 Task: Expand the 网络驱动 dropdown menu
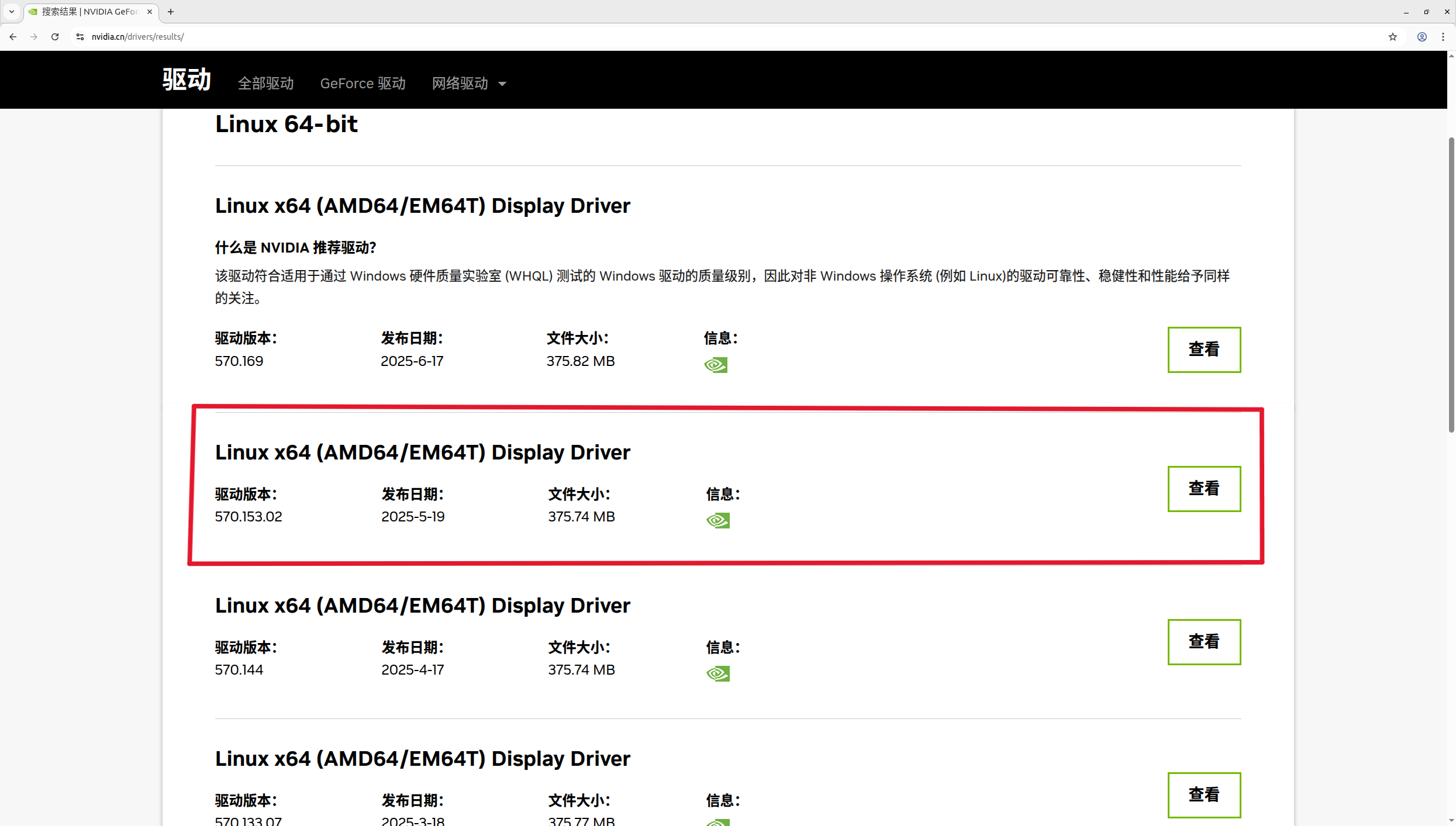coord(468,84)
